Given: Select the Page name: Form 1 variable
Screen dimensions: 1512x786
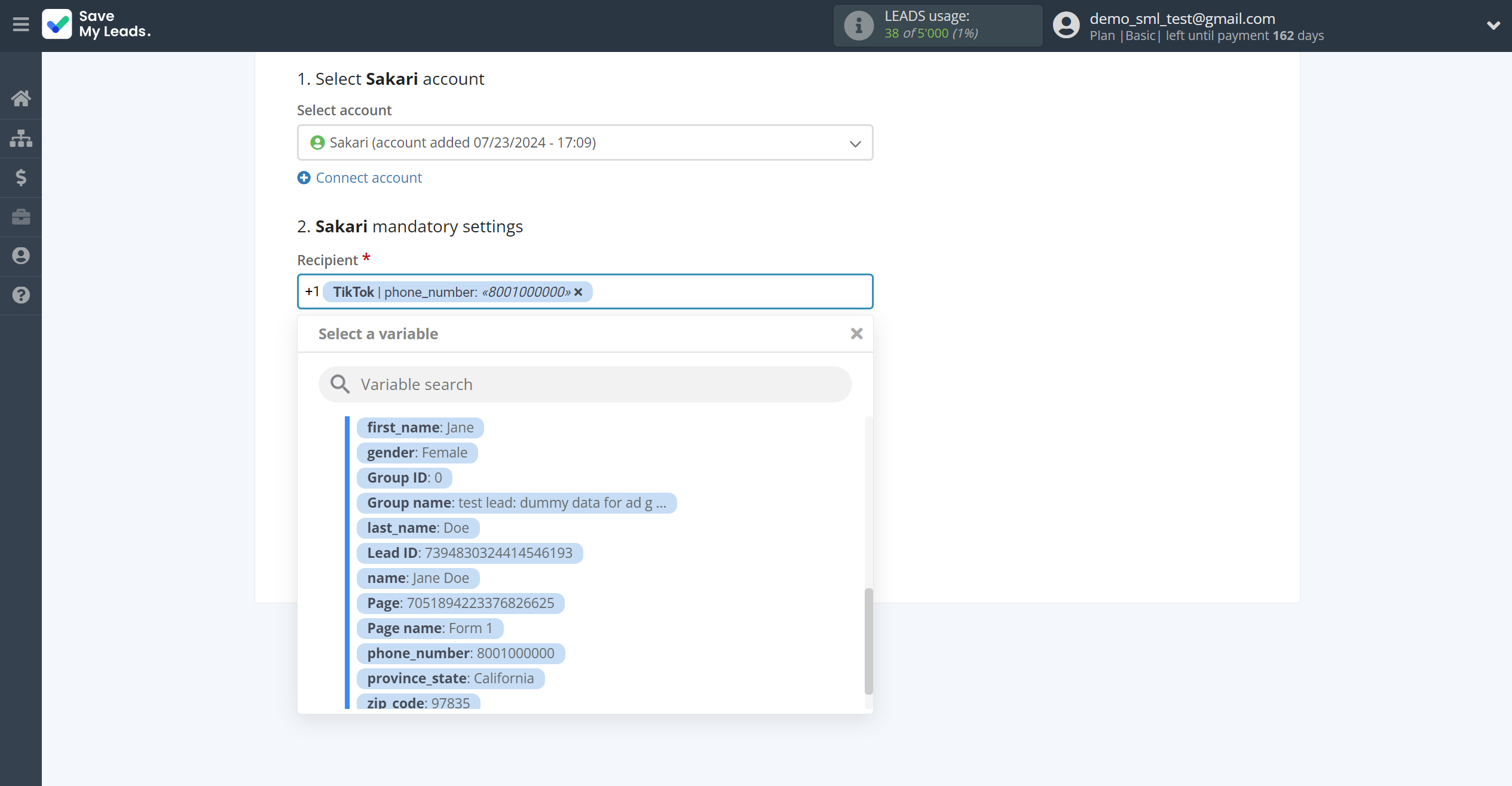Looking at the screenshot, I should tap(430, 628).
